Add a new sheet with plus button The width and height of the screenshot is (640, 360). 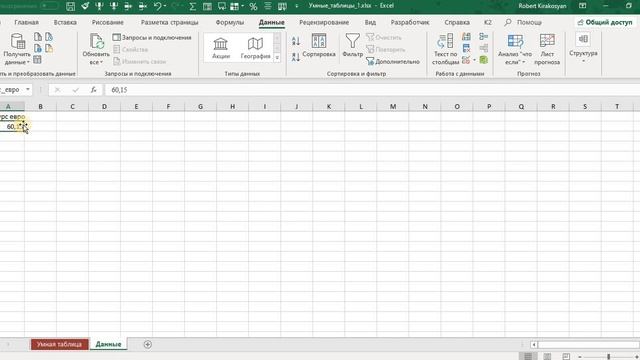coord(148,344)
